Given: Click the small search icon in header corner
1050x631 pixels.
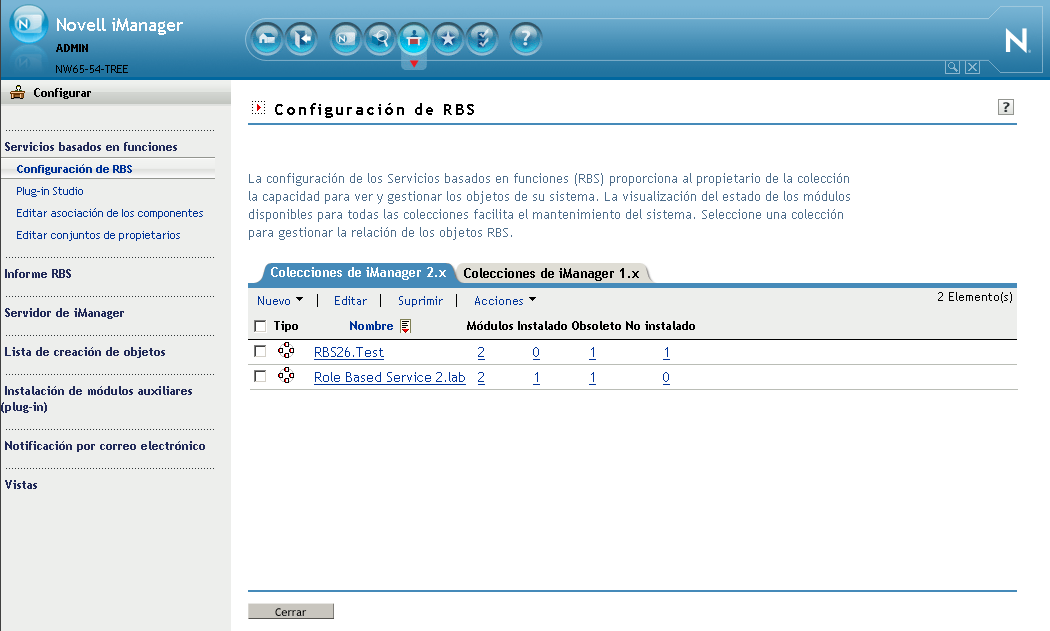Looking at the screenshot, I should pos(952,67).
